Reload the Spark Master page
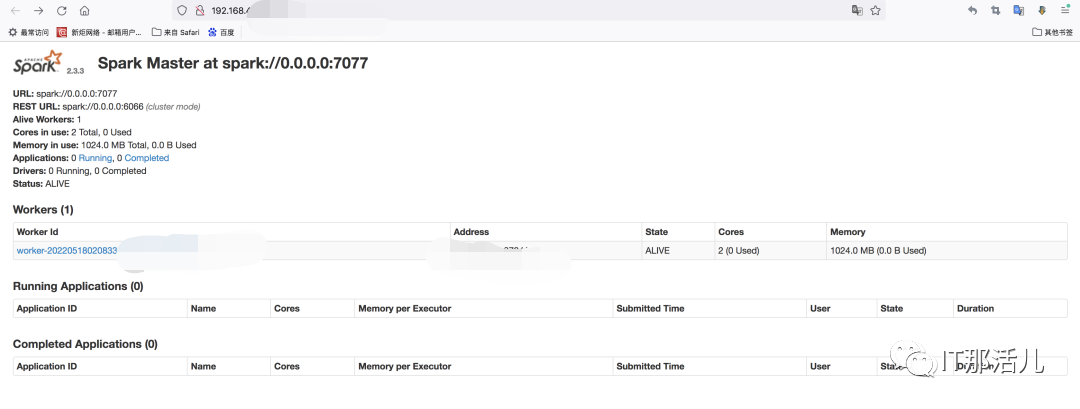Viewport: 1080px width, 409px height. 61,10
